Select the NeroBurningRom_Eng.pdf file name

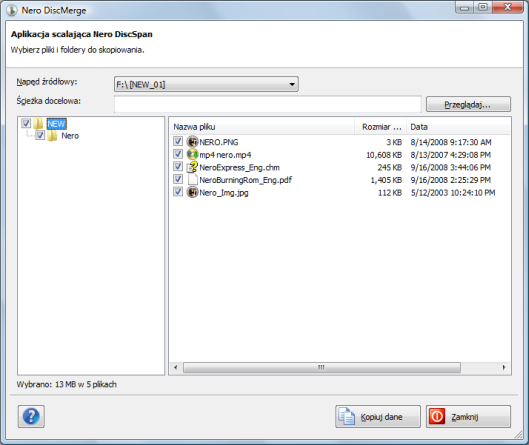click(x=245, y=180)
